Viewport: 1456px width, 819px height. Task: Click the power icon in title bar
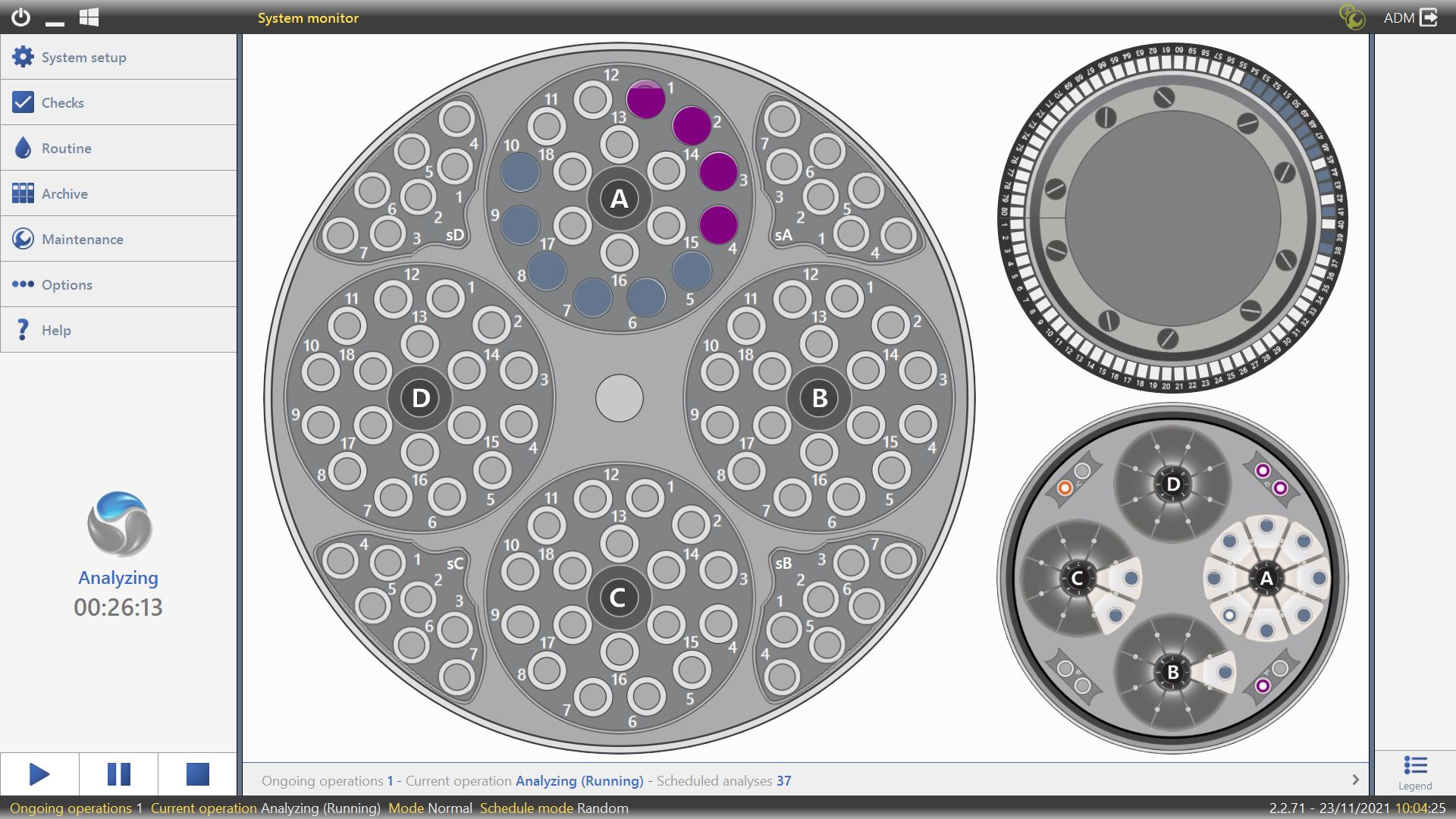[20, 17]
